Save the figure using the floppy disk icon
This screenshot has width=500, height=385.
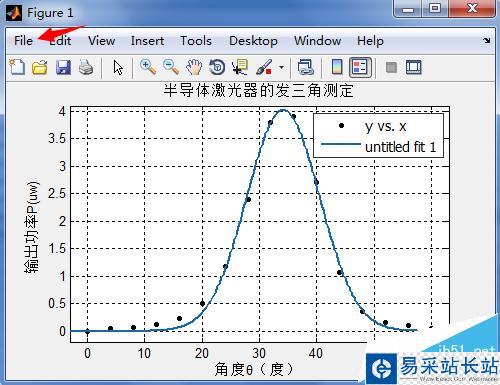(63, 67)
